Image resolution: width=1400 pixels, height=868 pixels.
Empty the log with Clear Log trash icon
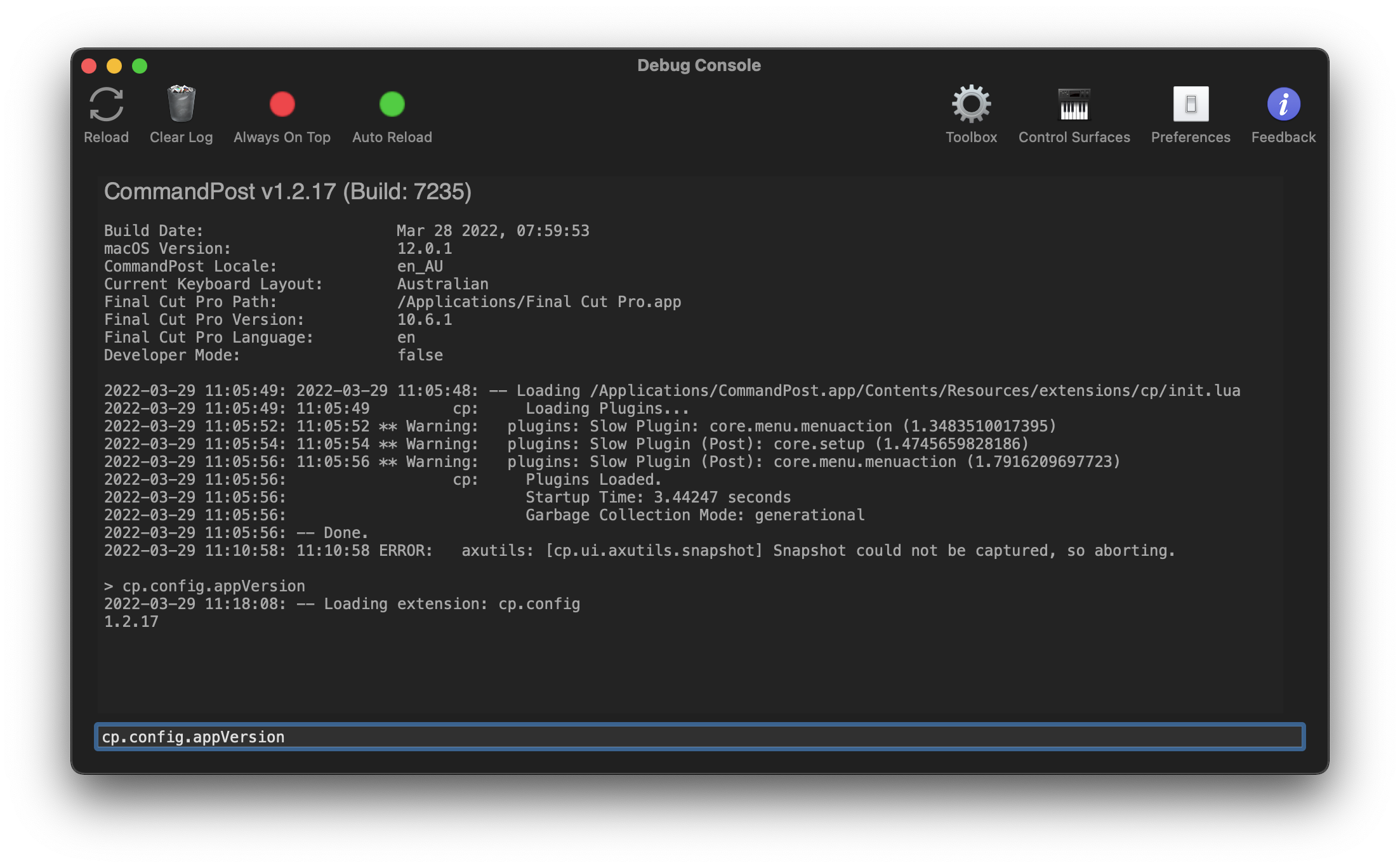click(x=181, y=103)
